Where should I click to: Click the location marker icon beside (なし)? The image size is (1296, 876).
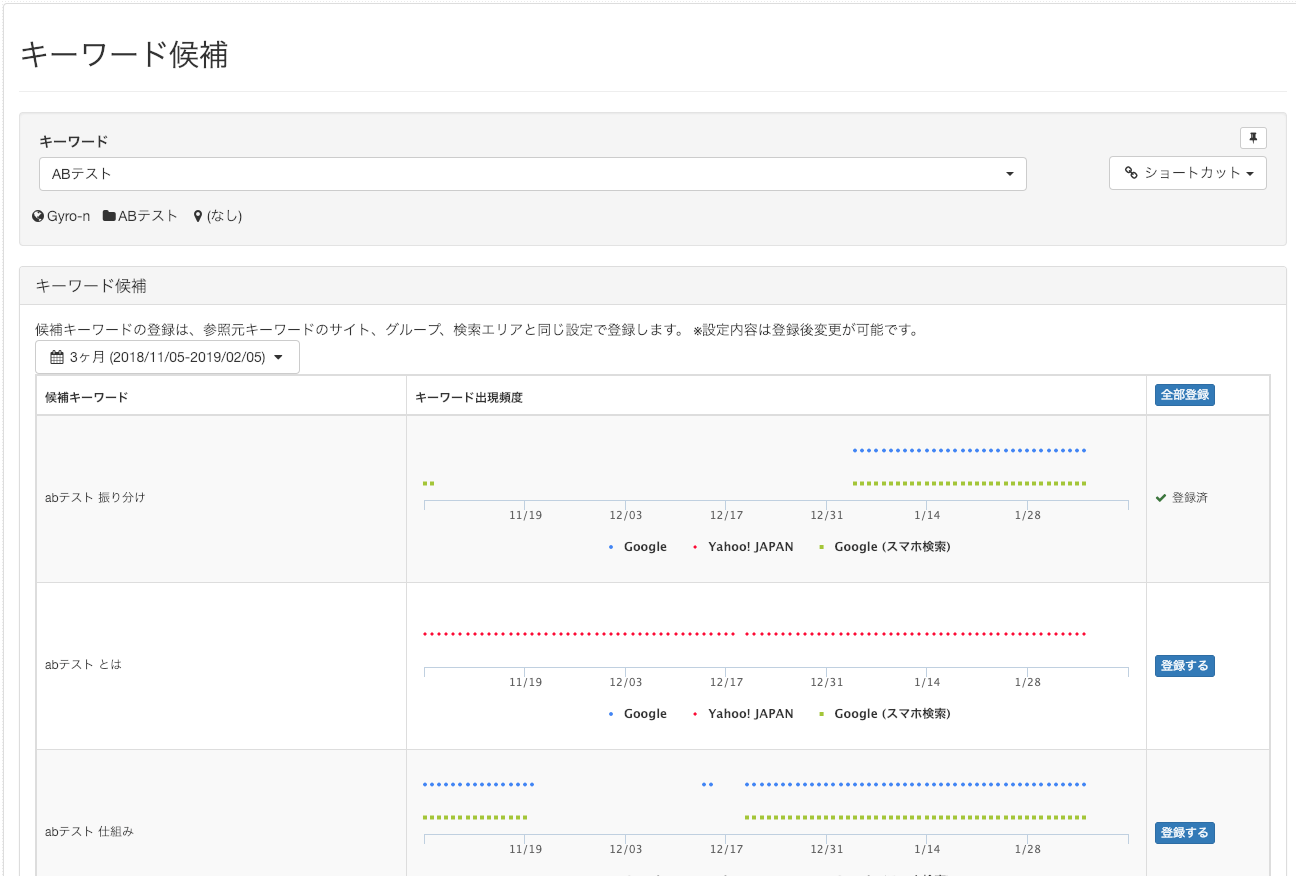point(198,216)
